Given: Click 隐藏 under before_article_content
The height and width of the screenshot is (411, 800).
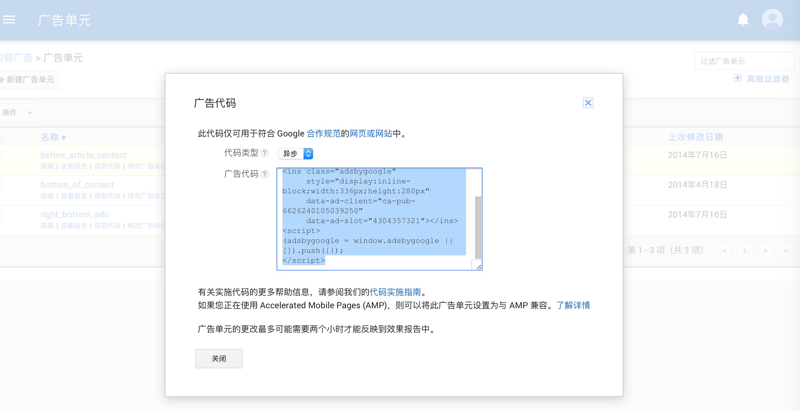Looking at the screenshot, I should pos(47,166).
